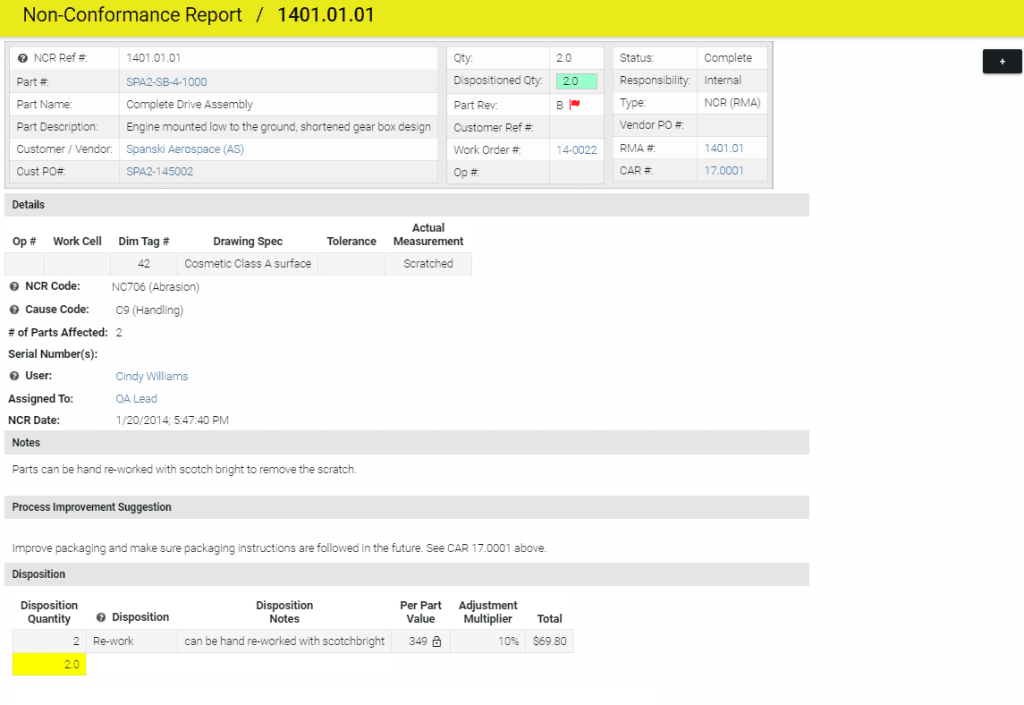Open part number SPA2-SB-4-1000 link
This screenshot has width=1024, height=705.
(x=166, y=82)
